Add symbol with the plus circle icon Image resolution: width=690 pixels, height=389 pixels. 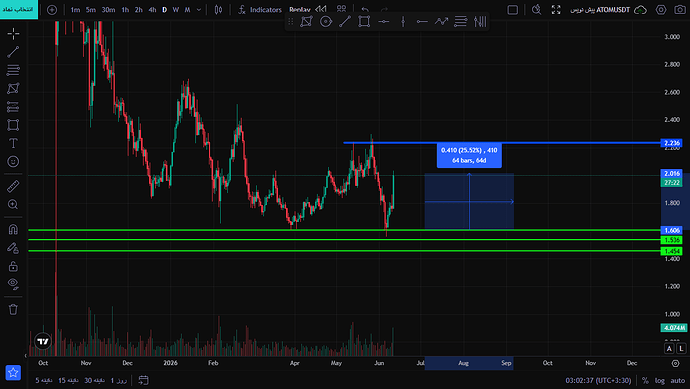(x=52, y=10)
